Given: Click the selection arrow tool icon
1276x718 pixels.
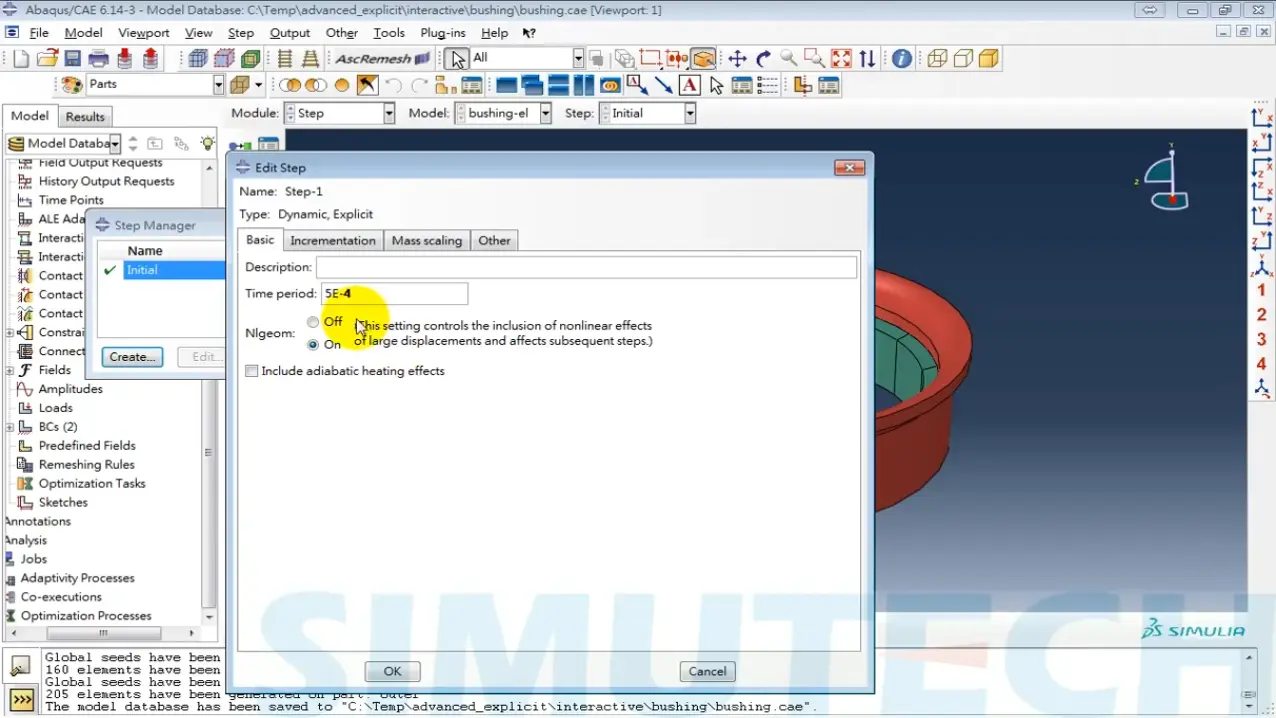Looking at the screenshot, I should coord(457,59).
